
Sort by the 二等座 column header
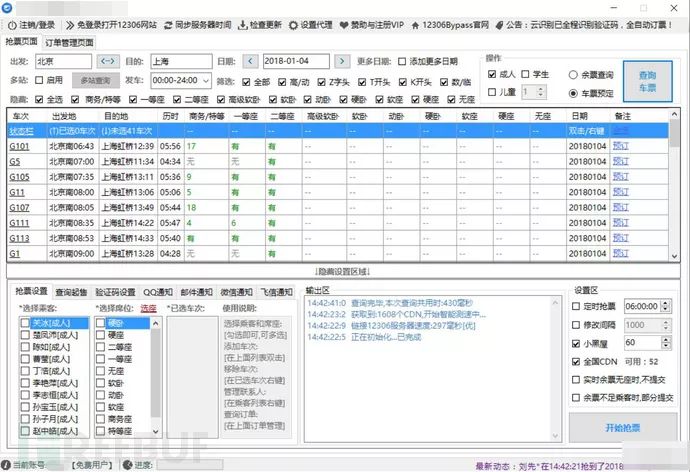pyautogui.click(x=282, y=116)
